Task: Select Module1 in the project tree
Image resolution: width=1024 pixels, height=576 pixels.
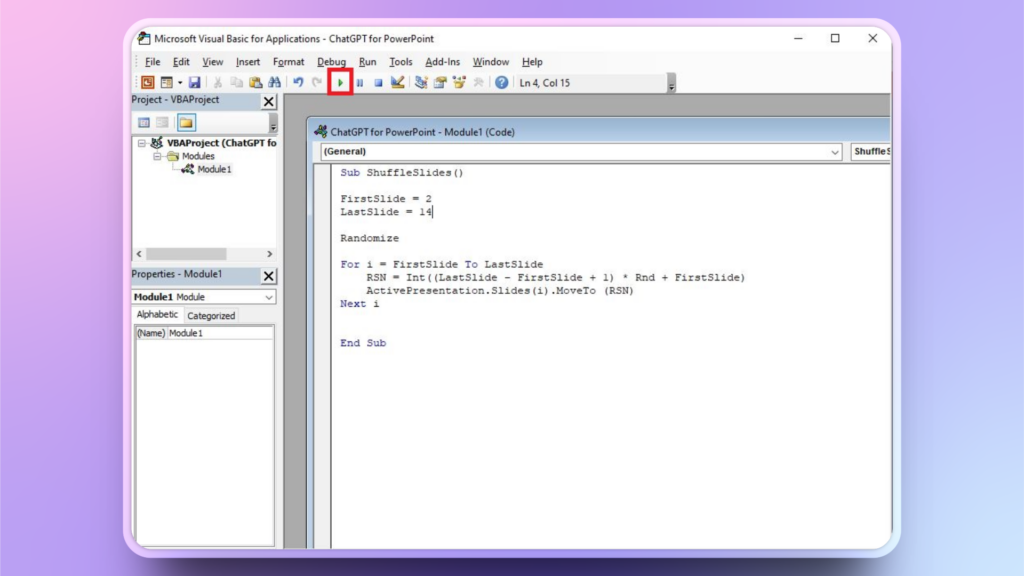Action: click(x=213, y=169)
